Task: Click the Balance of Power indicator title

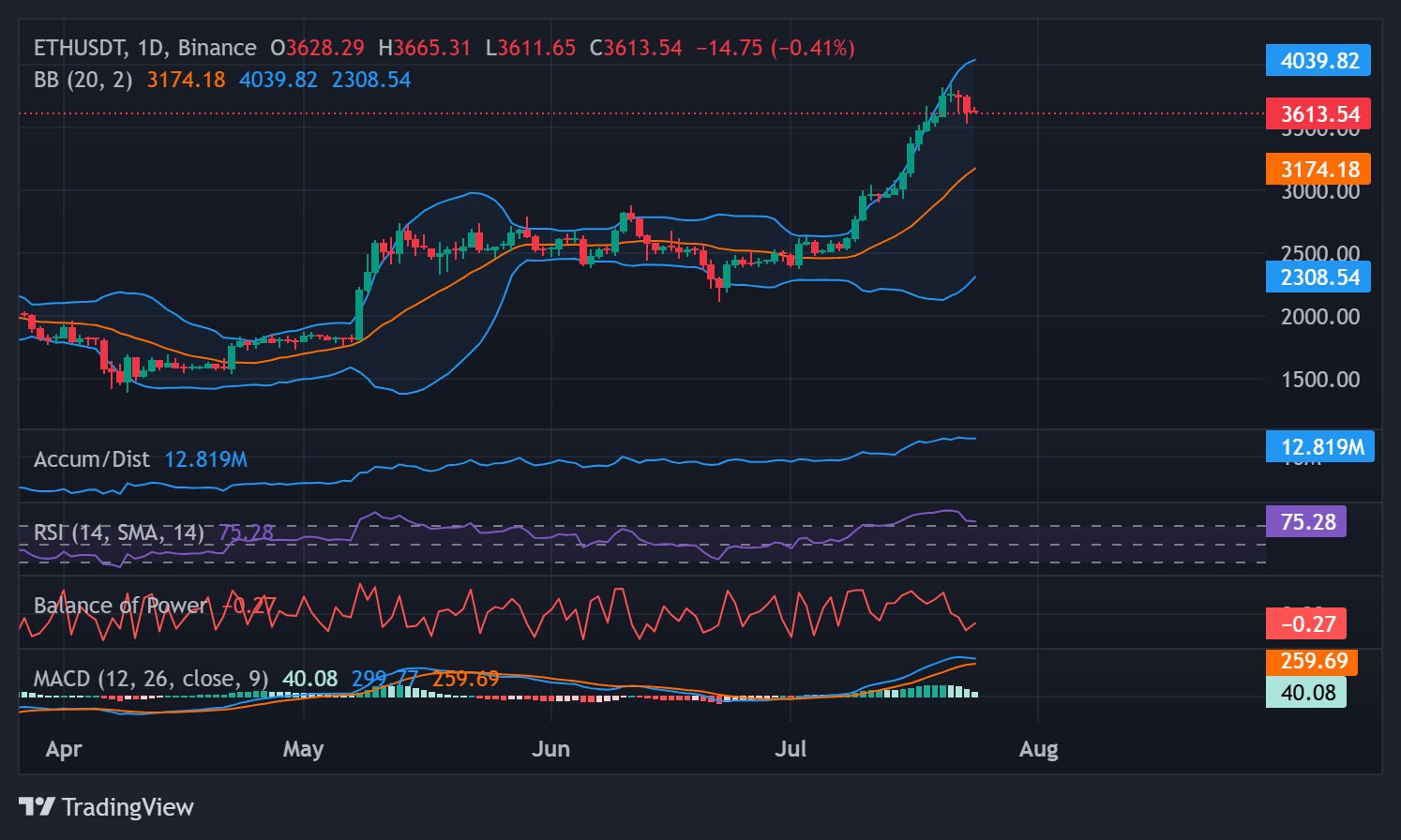Action: 119,605
